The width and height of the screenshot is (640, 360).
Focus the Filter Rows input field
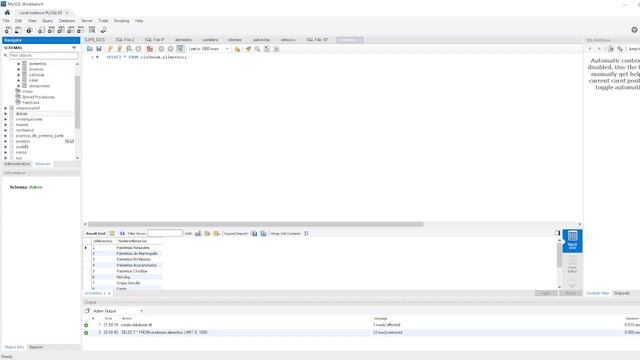click(x=165, y=233)
